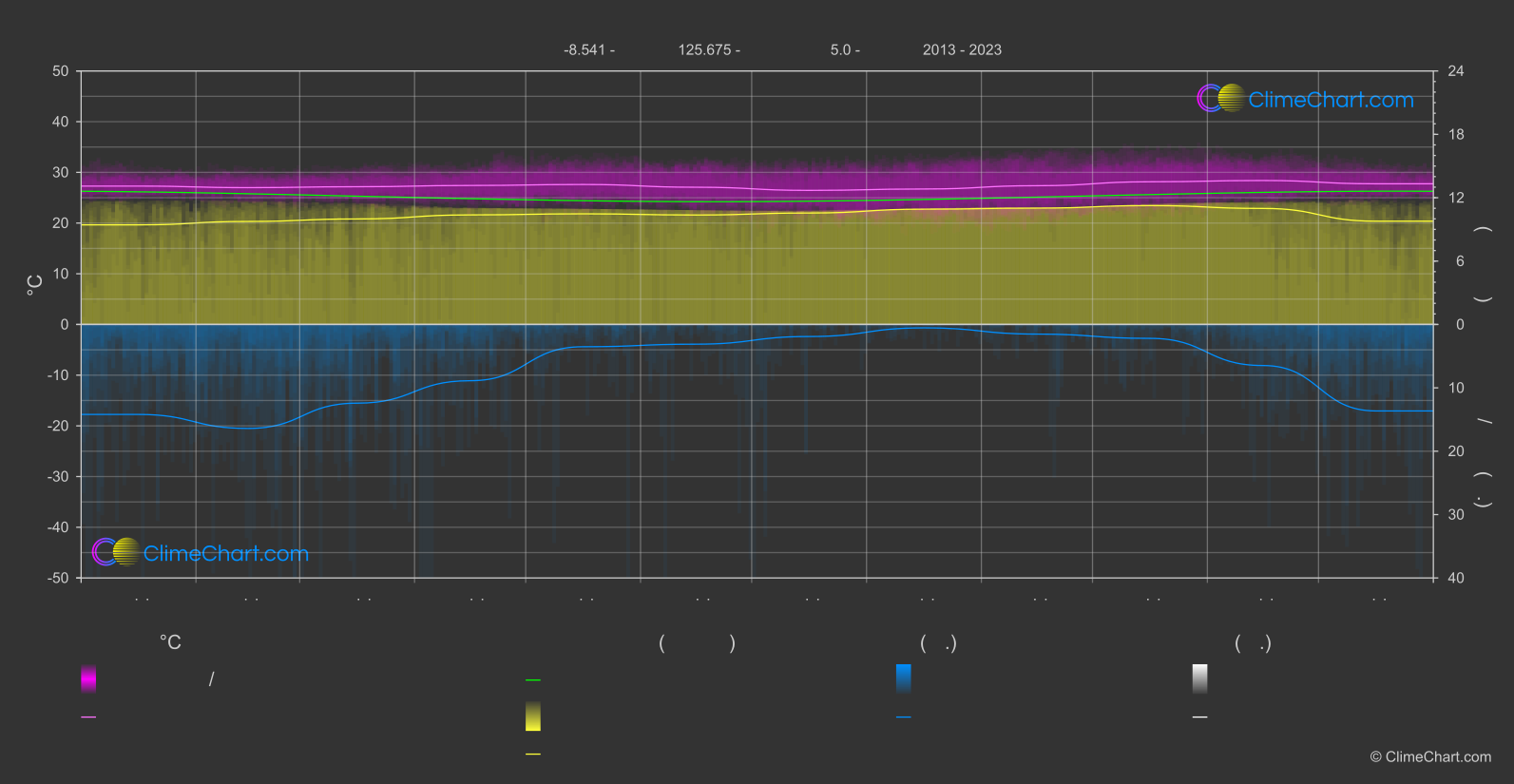Click the -50 tick label on the left axis
This screenshot has width=1514, height=784.
click(58, 578)
